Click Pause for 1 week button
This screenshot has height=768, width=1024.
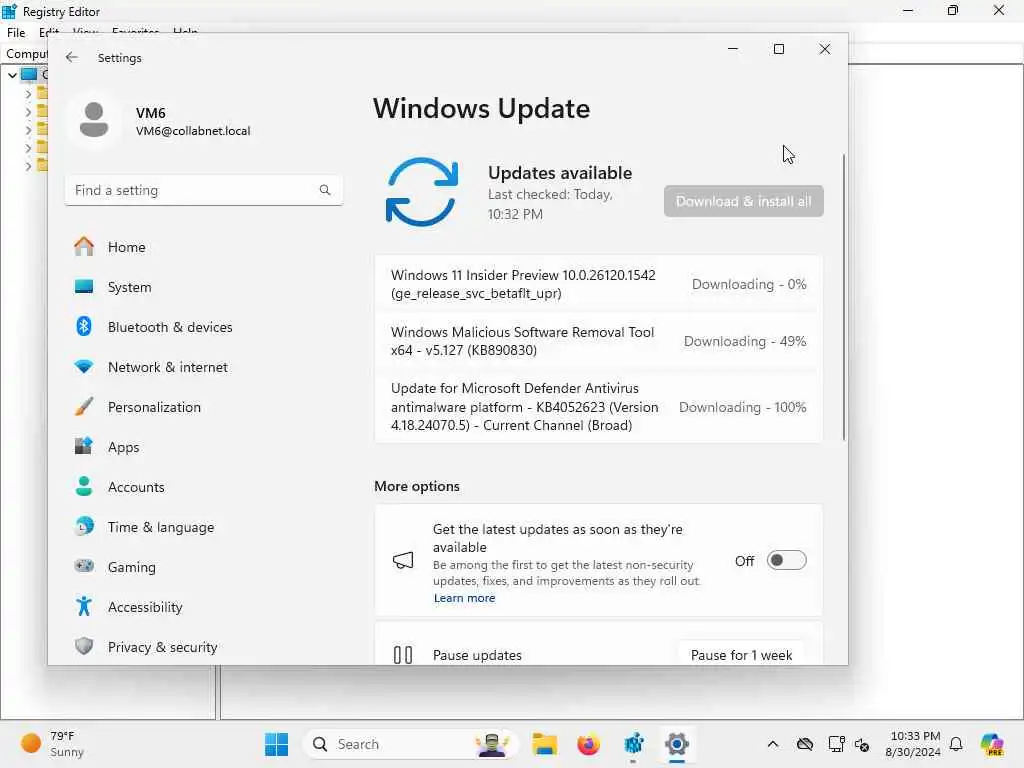(741, 655)
